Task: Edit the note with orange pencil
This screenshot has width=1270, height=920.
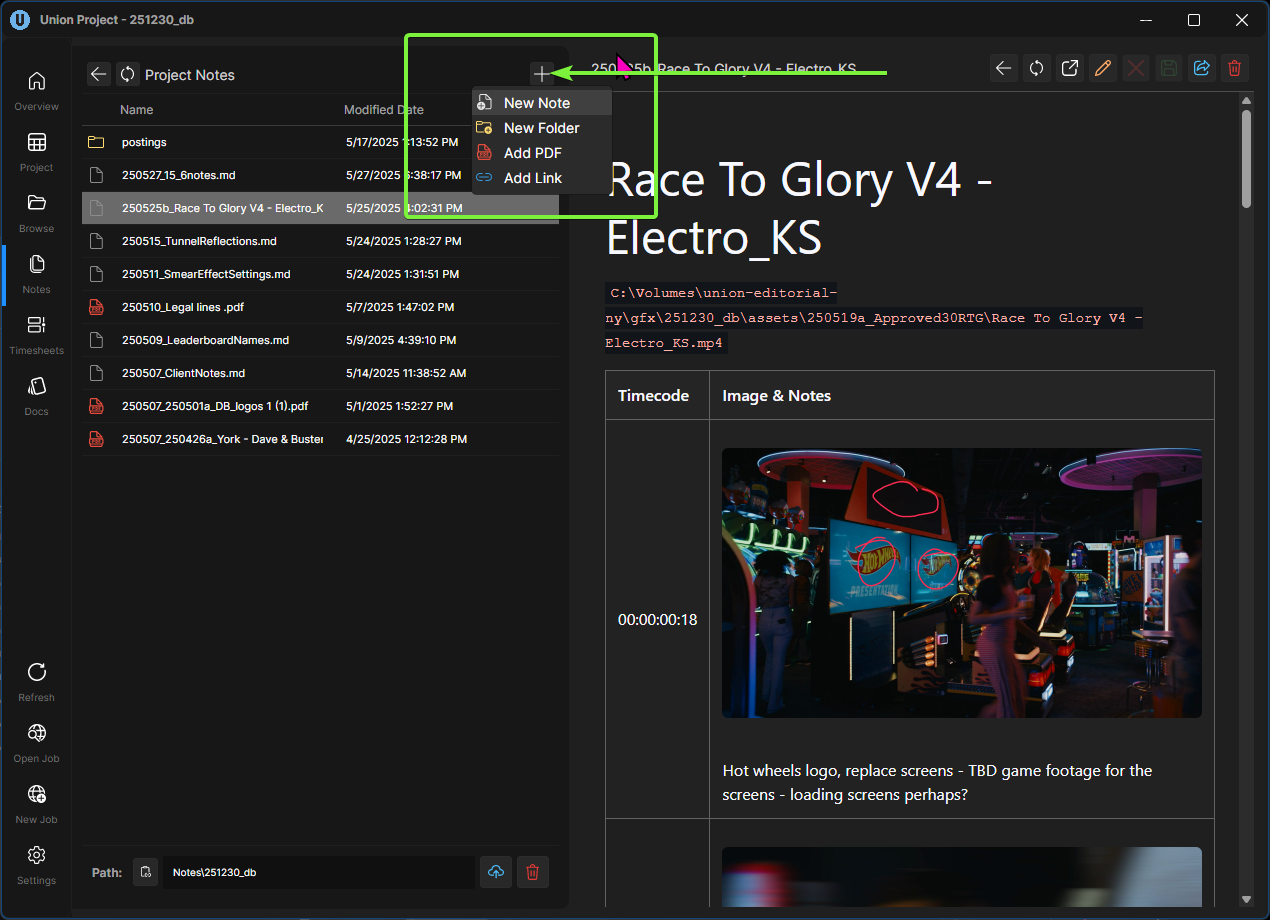Action: pos(1103,68)
